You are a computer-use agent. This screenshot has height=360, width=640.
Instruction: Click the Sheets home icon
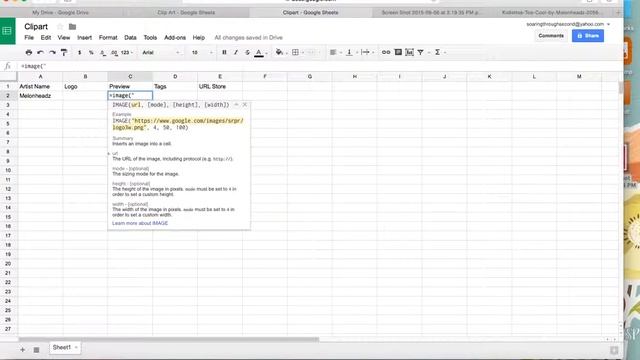(x=7, y=31)
